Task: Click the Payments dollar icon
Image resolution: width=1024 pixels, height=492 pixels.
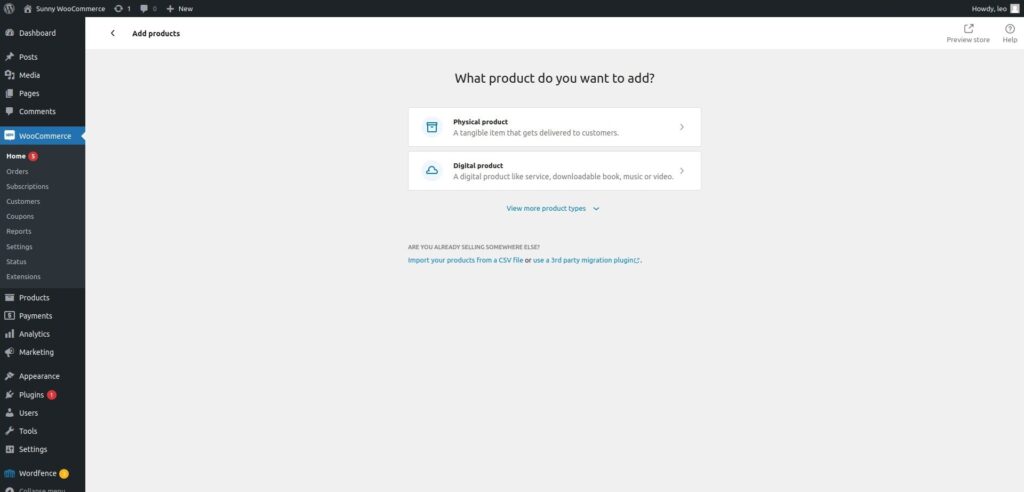Action: point(9,316)
